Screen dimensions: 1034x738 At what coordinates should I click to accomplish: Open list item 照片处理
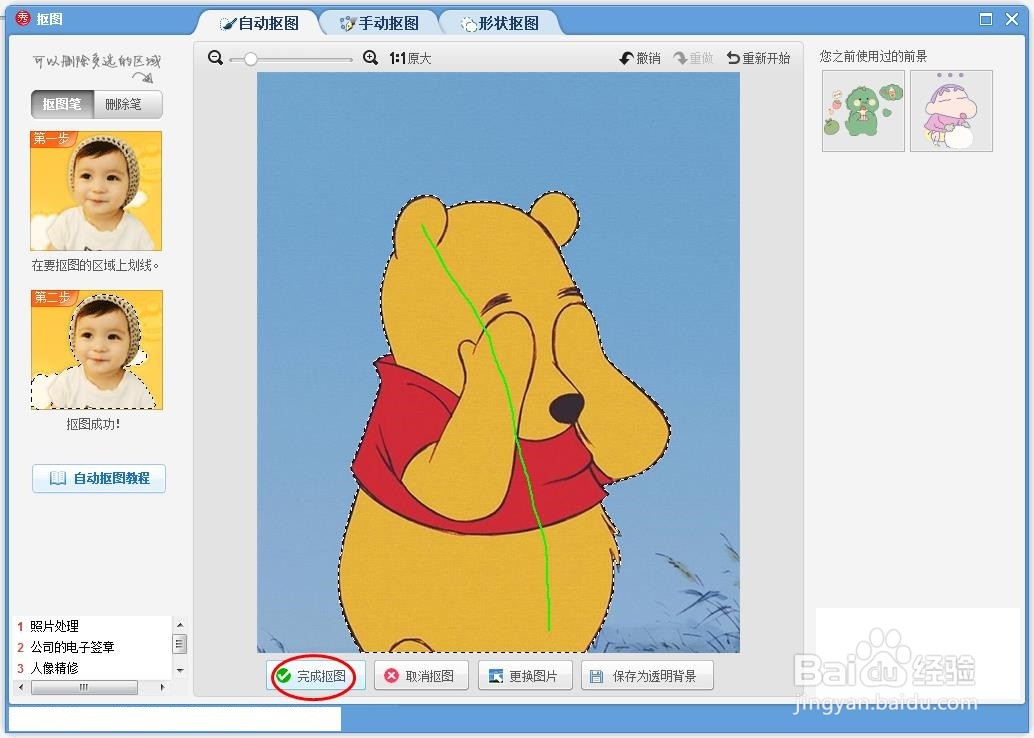pyautogui.click(x=55, y=627)
